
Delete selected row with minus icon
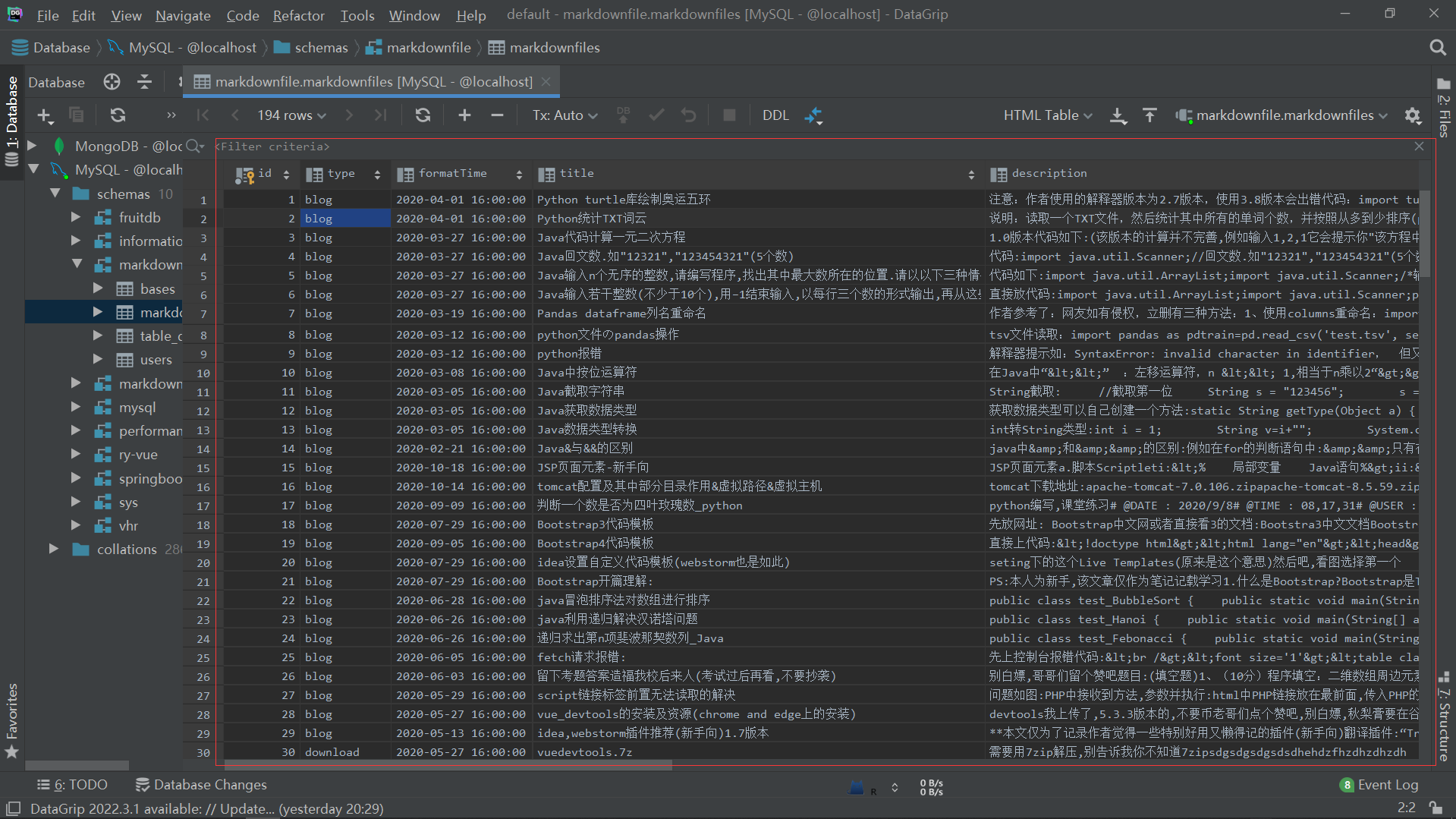click(497, 115)
